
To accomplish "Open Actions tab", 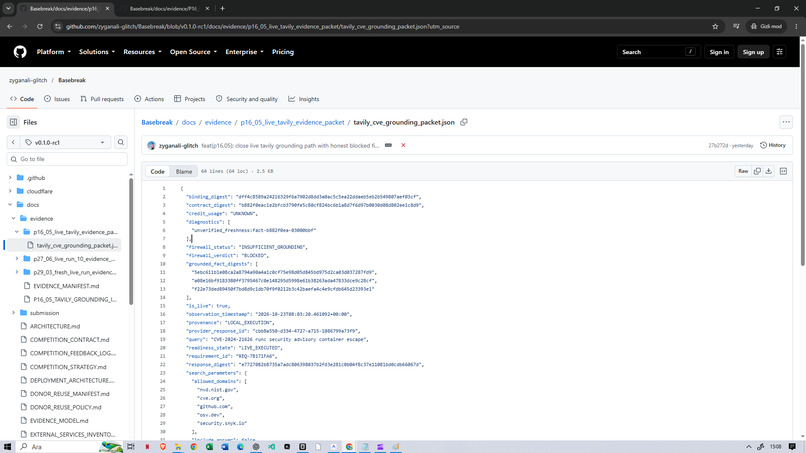I will click(149, 99).
